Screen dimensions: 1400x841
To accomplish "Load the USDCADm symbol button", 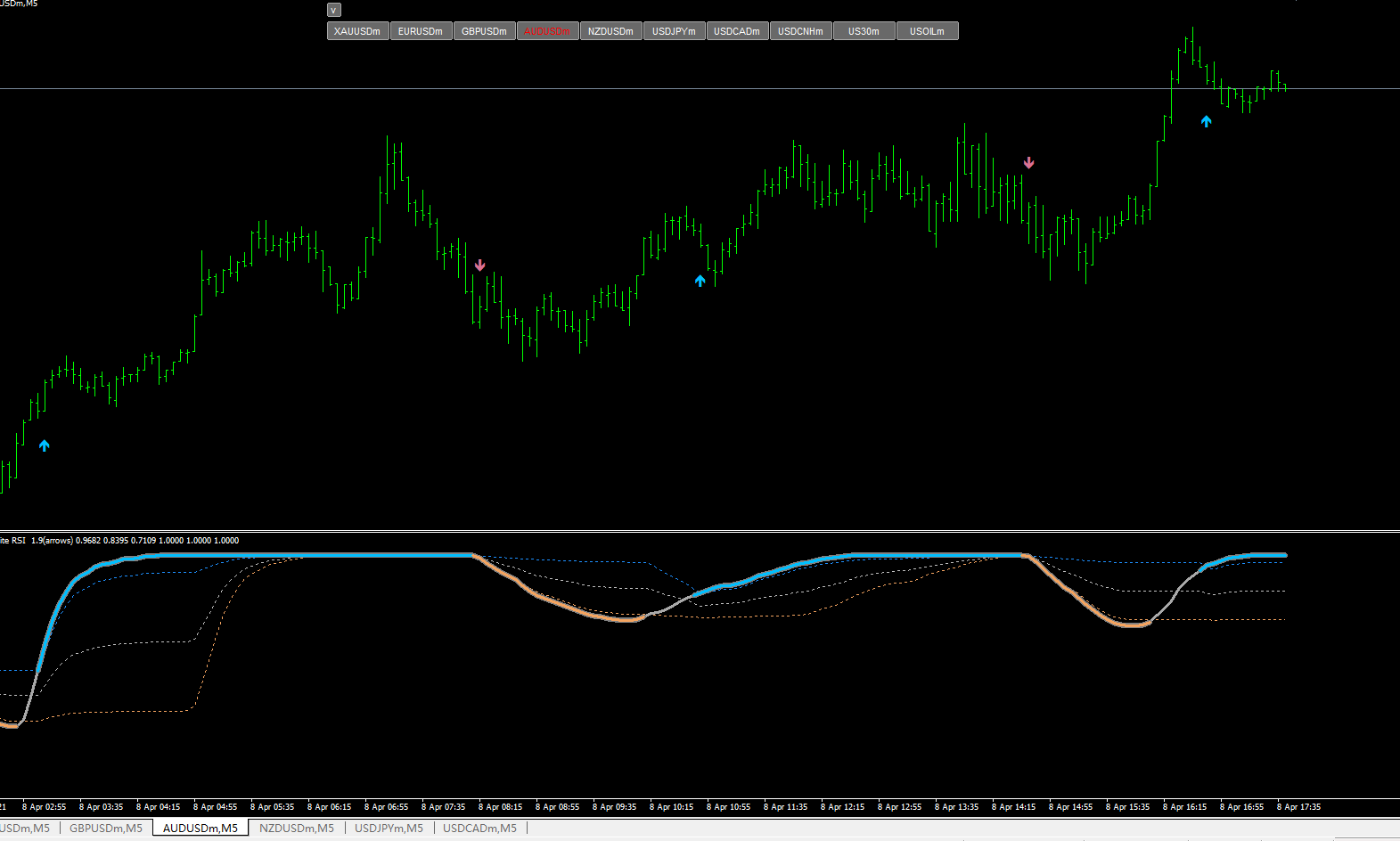I will point(737,31).
